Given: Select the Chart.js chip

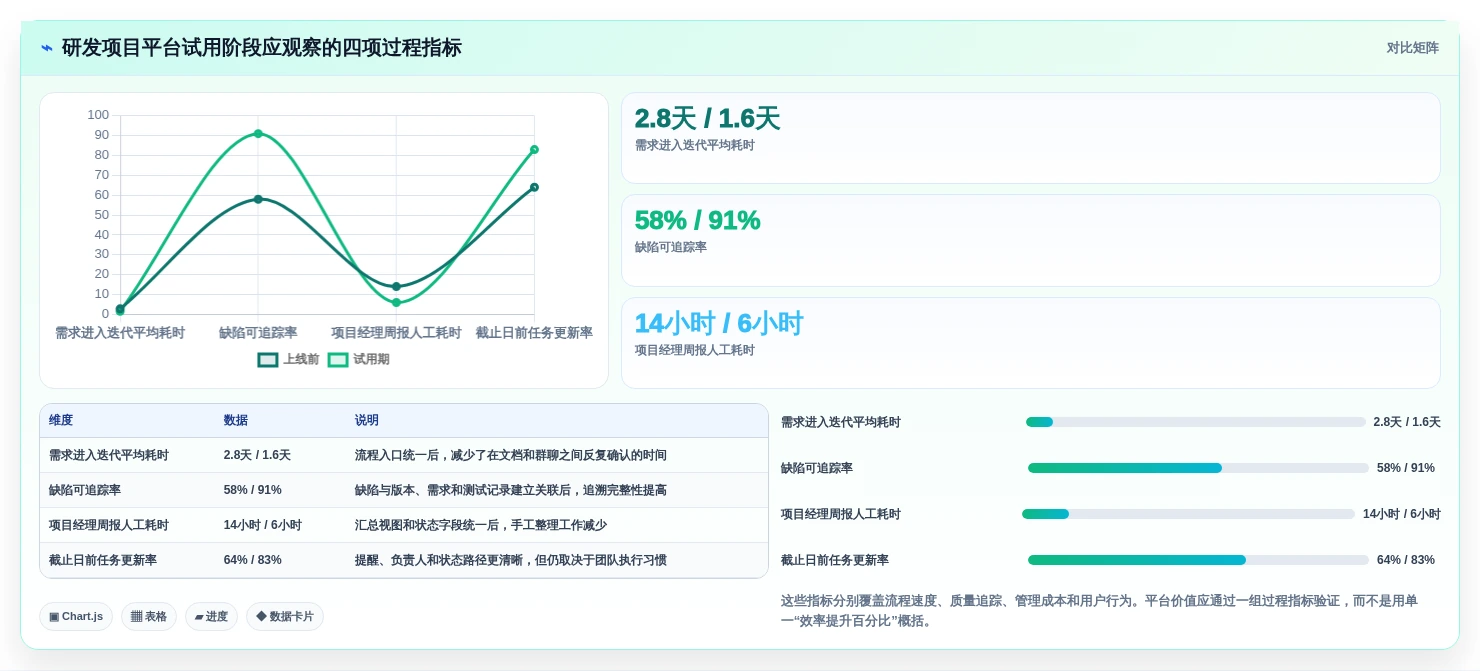Looking at the screenshot, I should [76, 617].
